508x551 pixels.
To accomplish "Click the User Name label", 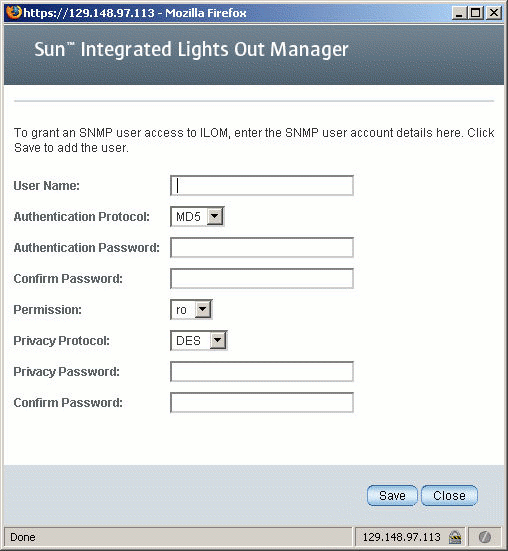I will [46, 186].
